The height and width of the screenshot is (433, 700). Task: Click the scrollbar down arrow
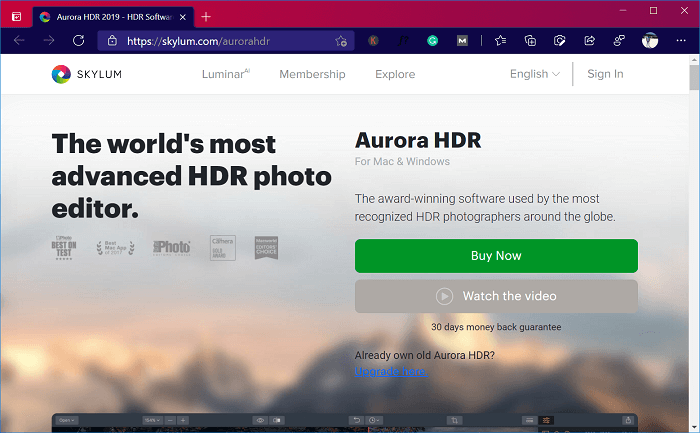click(694, 427)
